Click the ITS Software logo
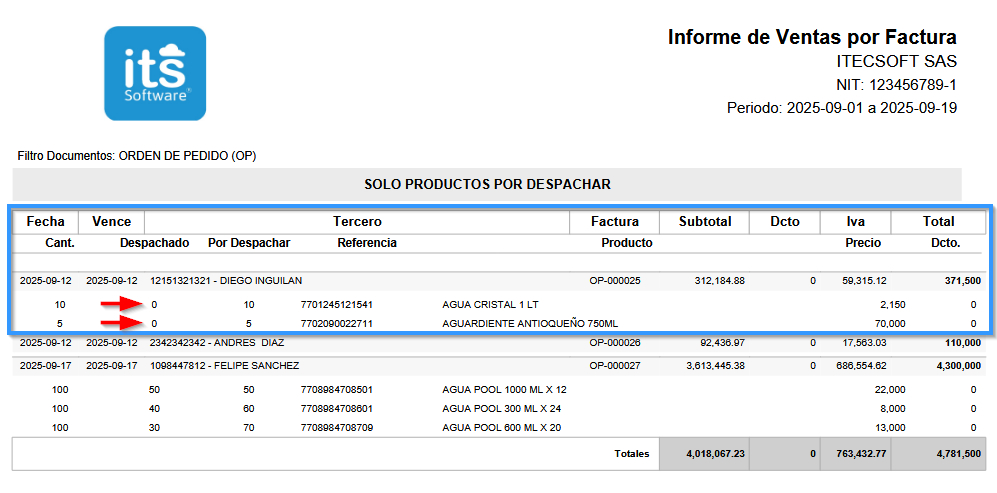This screenshot has width=997, height=493. (155, 73)
